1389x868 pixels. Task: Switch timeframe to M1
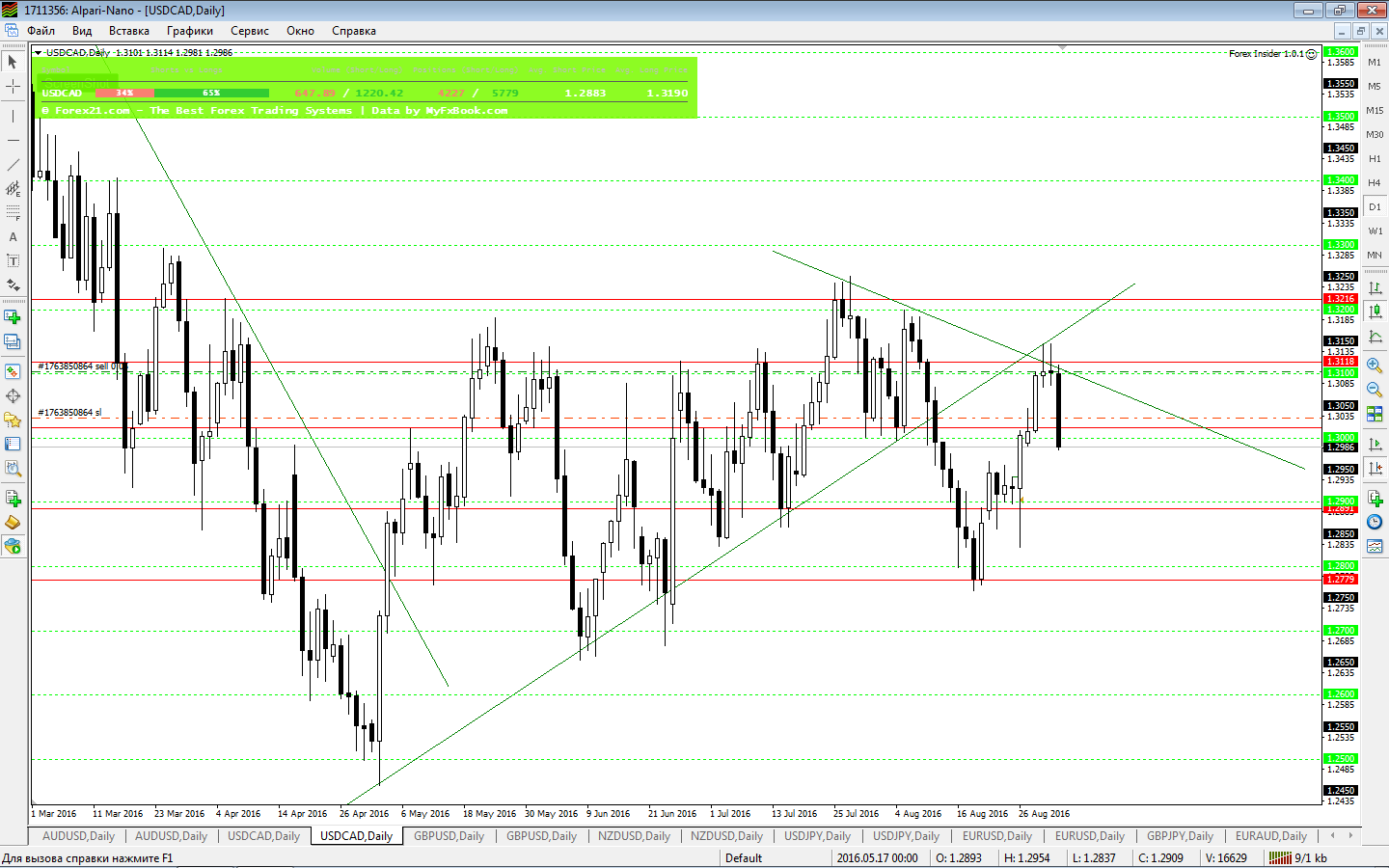click(x=1375, y=62)
